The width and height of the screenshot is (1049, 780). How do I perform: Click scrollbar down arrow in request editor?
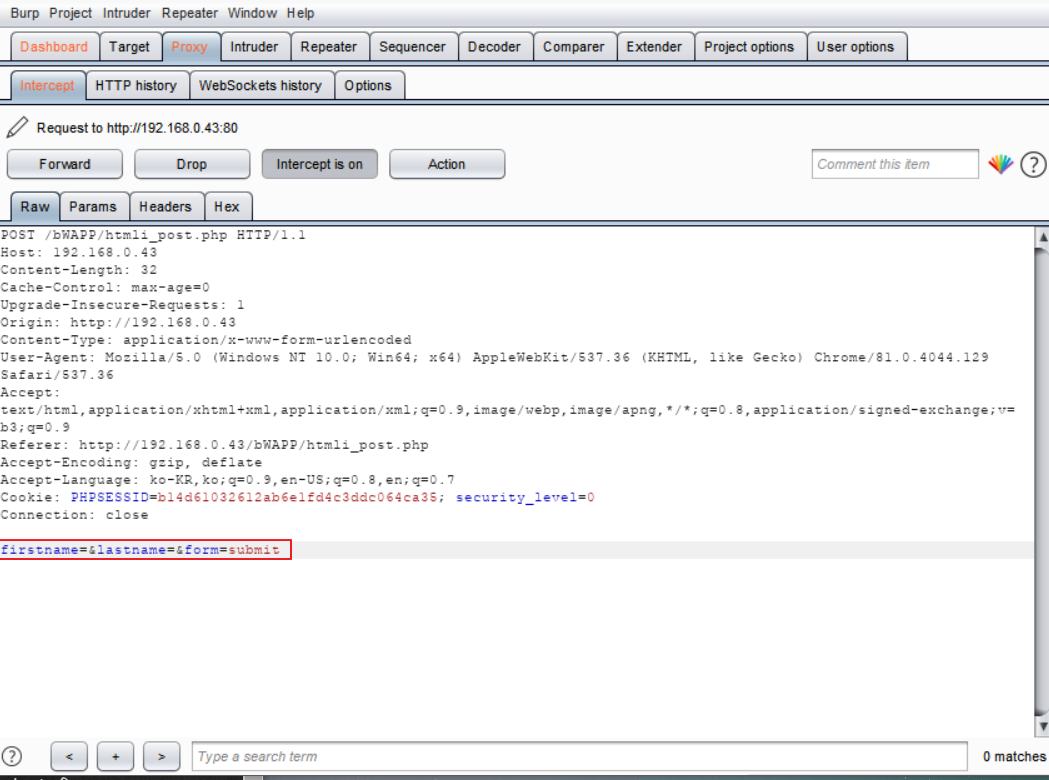point(1042,726)
